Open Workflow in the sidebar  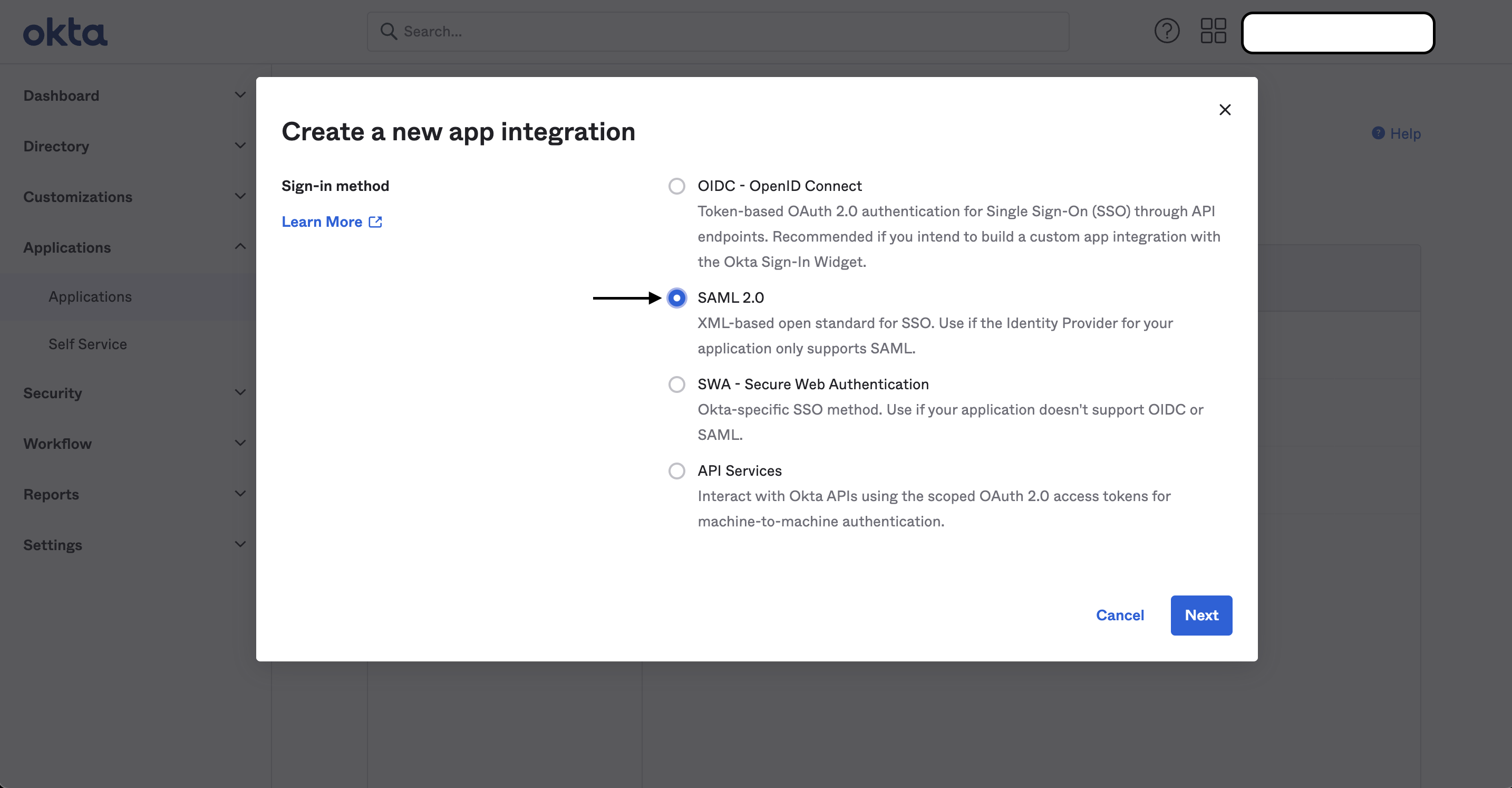tap(57, 444)
